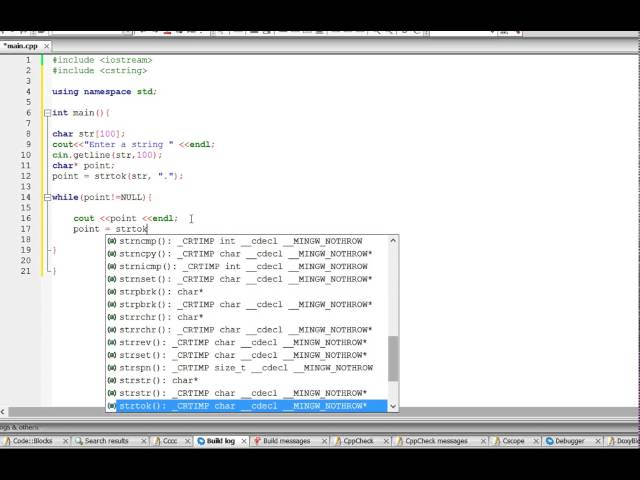Click the function icon beside strspn()
The height and width of the screenshot is (480, 640).
pyautogui.click(x=111, y=367)
